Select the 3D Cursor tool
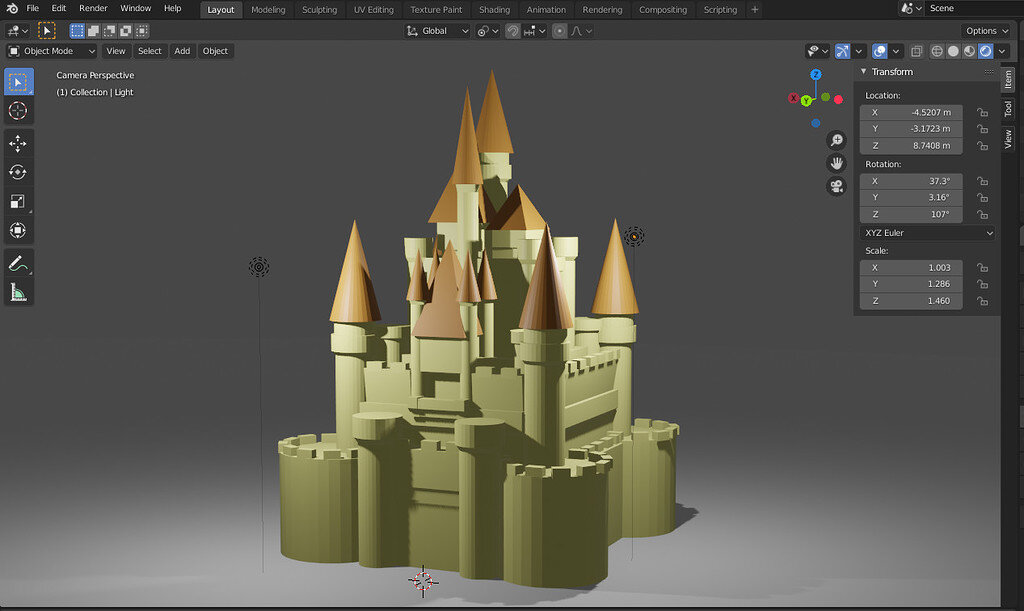This screenshot has height=611, width=1024. (x=16, y=111)
